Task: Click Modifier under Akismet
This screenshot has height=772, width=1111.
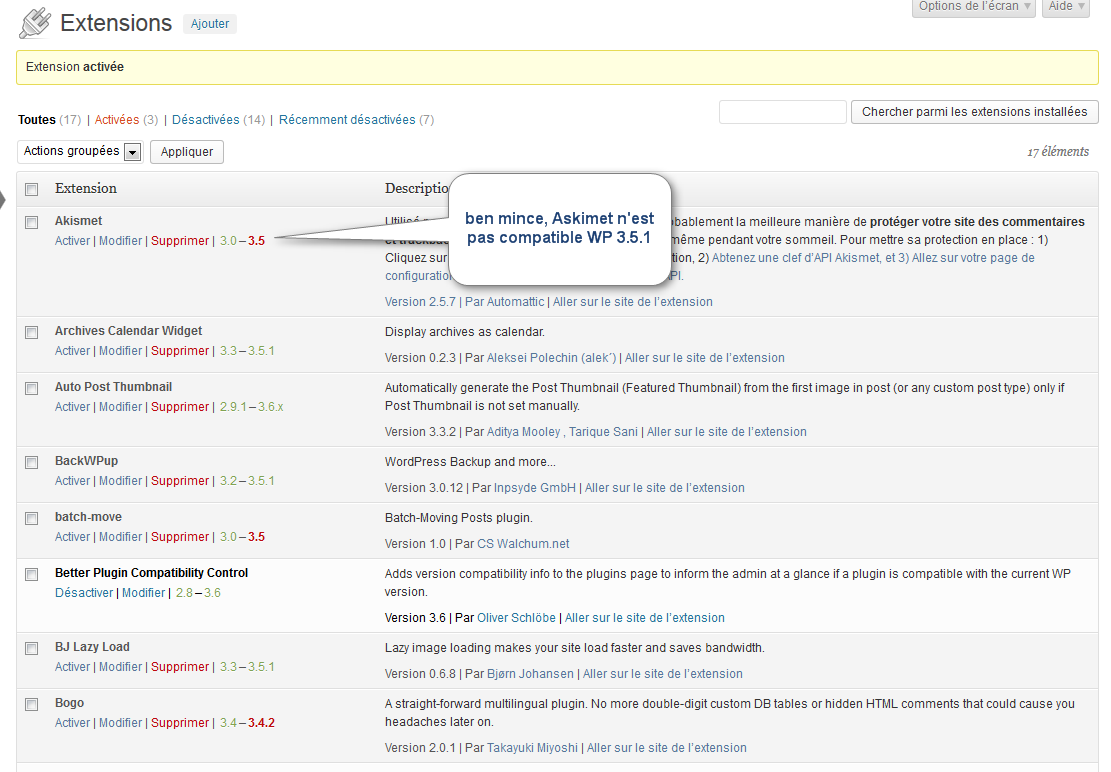Action: point(120,241)
